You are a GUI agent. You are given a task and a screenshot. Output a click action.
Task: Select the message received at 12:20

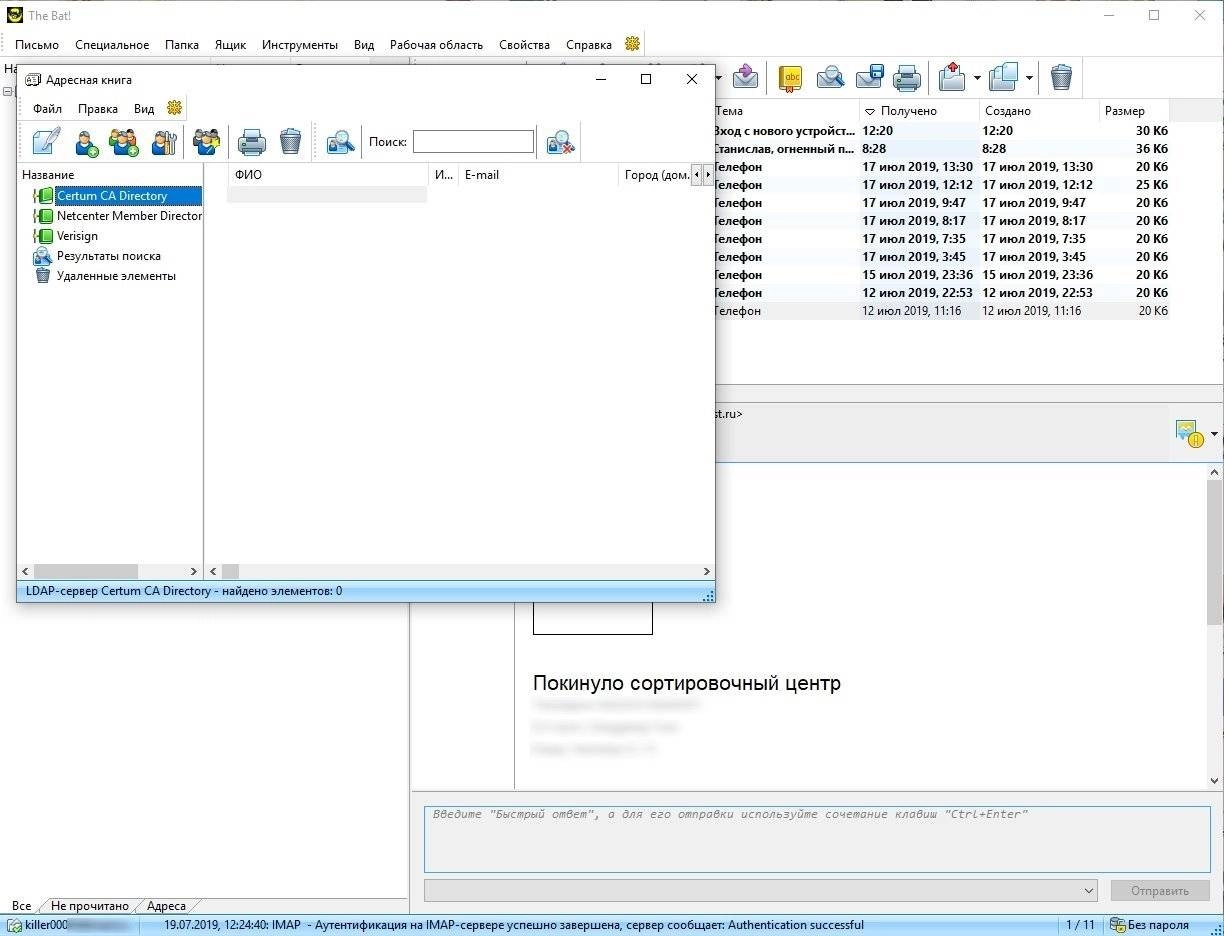click(x=941, y=131)
